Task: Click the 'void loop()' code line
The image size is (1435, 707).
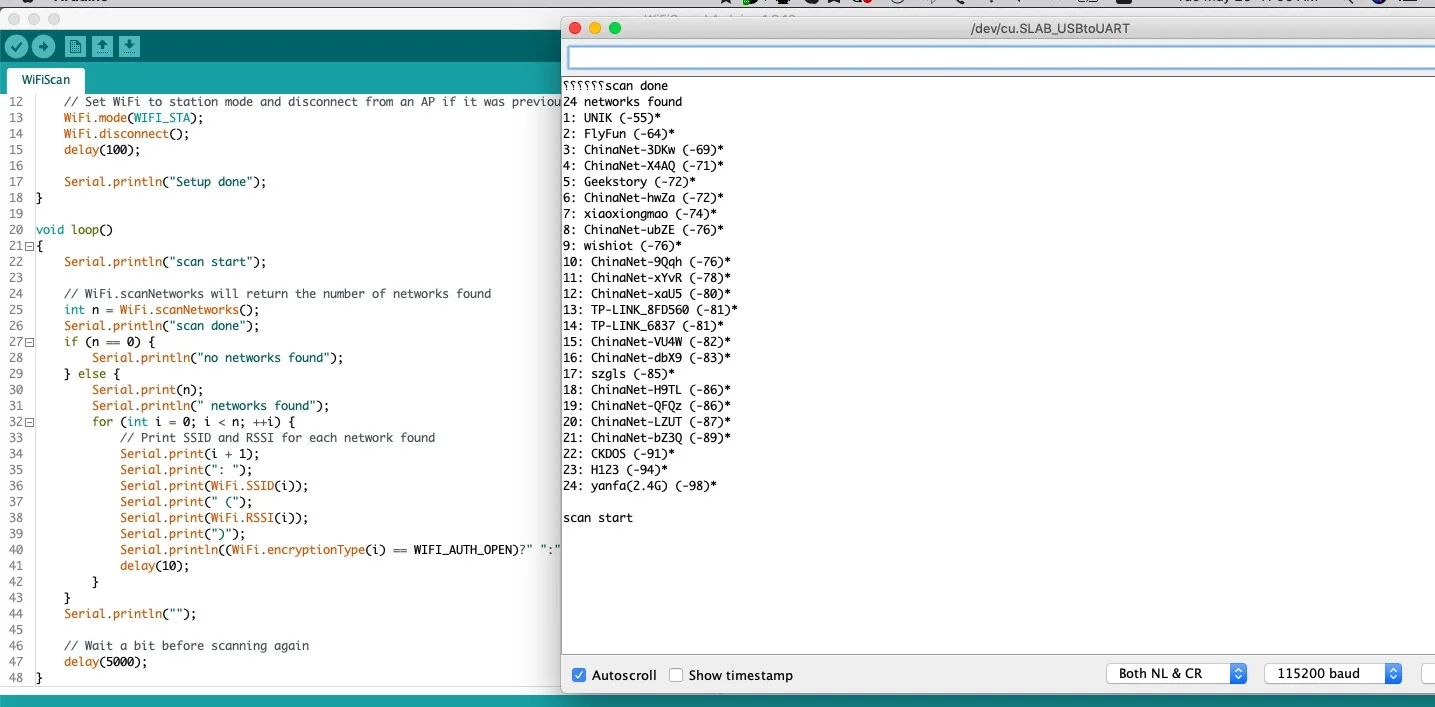Action: pos(75,230)
